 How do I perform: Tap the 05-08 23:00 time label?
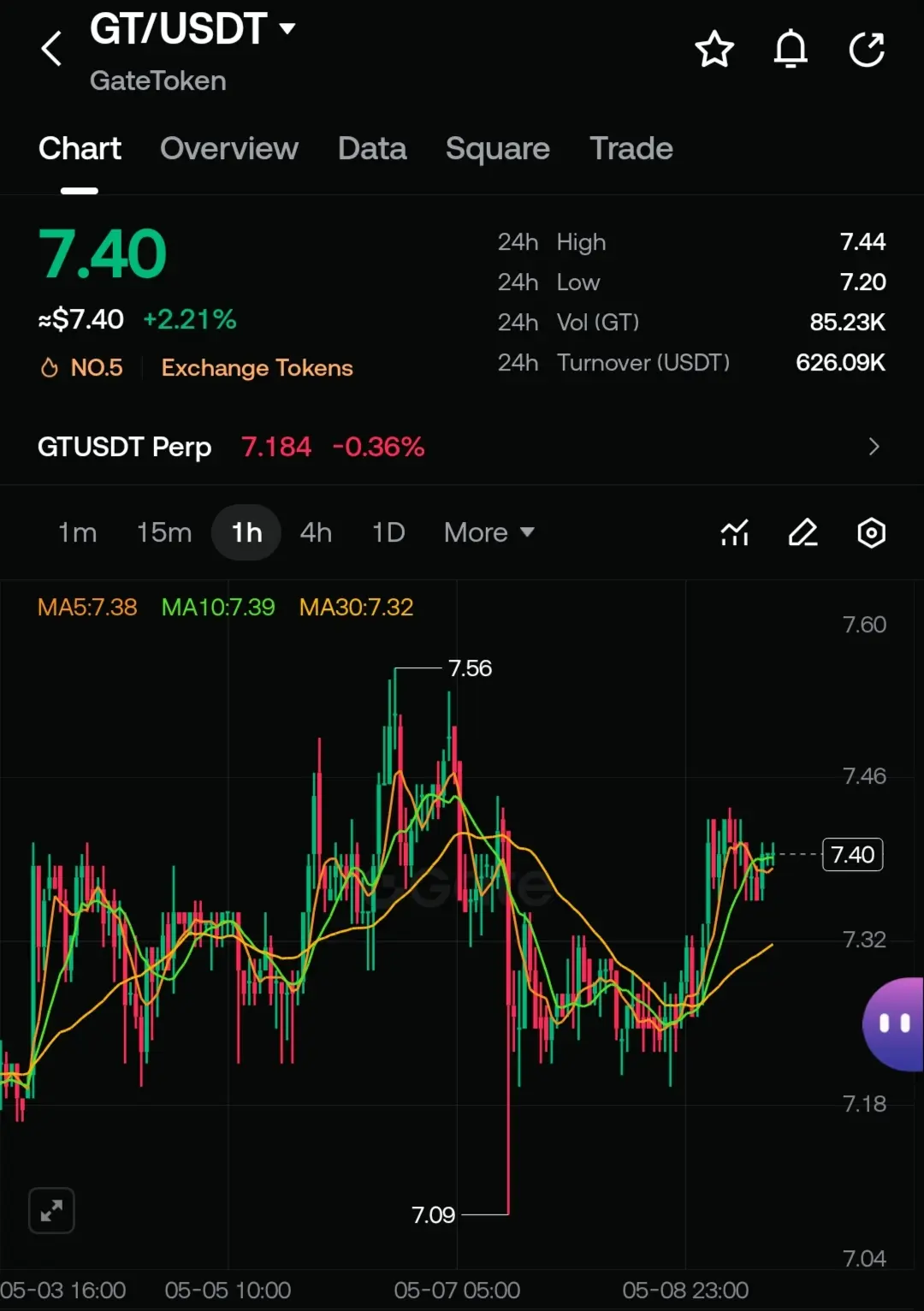click(x=685, y=1290)
